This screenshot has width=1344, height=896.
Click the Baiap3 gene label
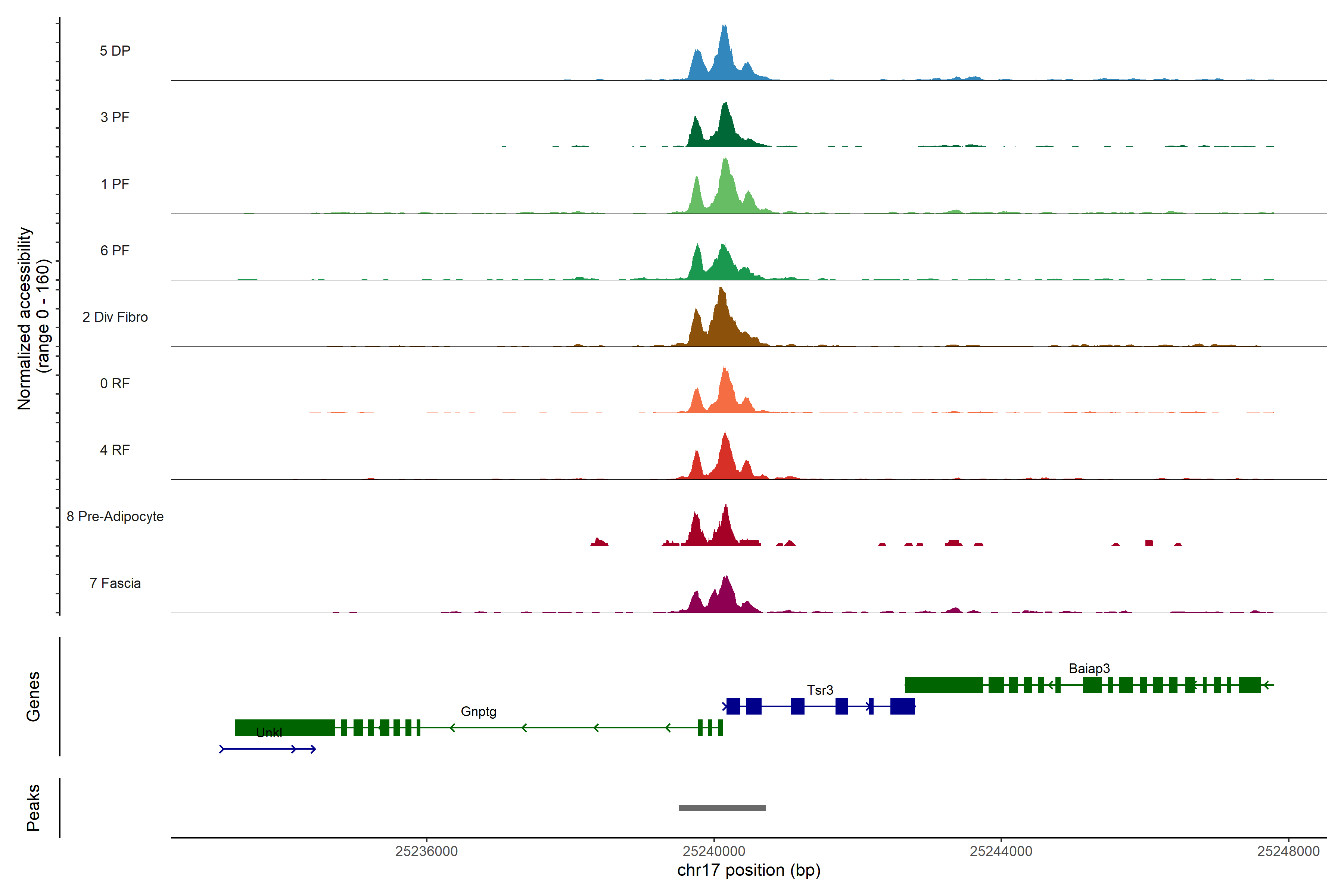(1089, 669)
